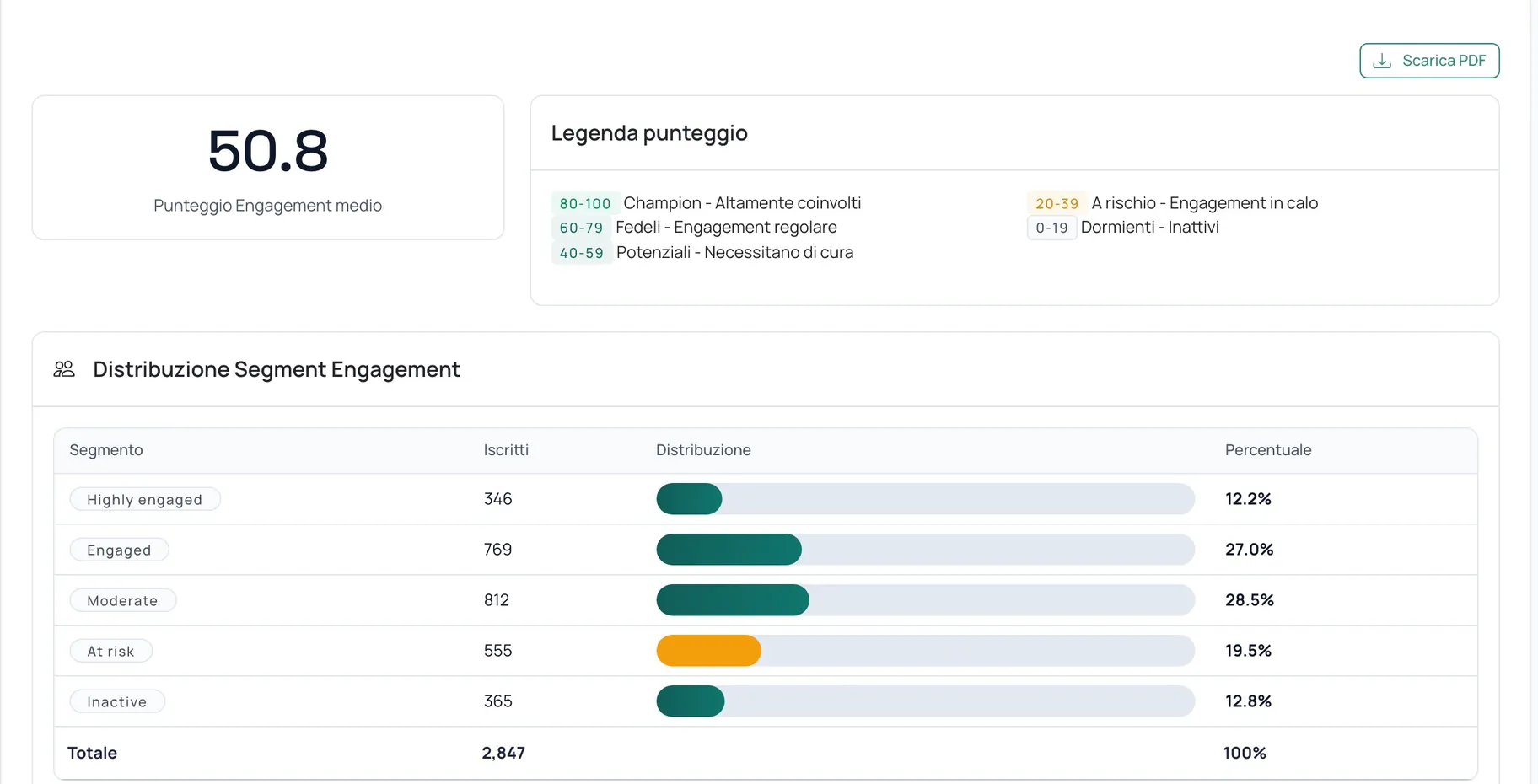Click the Dormienti - Inattivi legend text
1538x784 pixels.
pos(1149,228)
